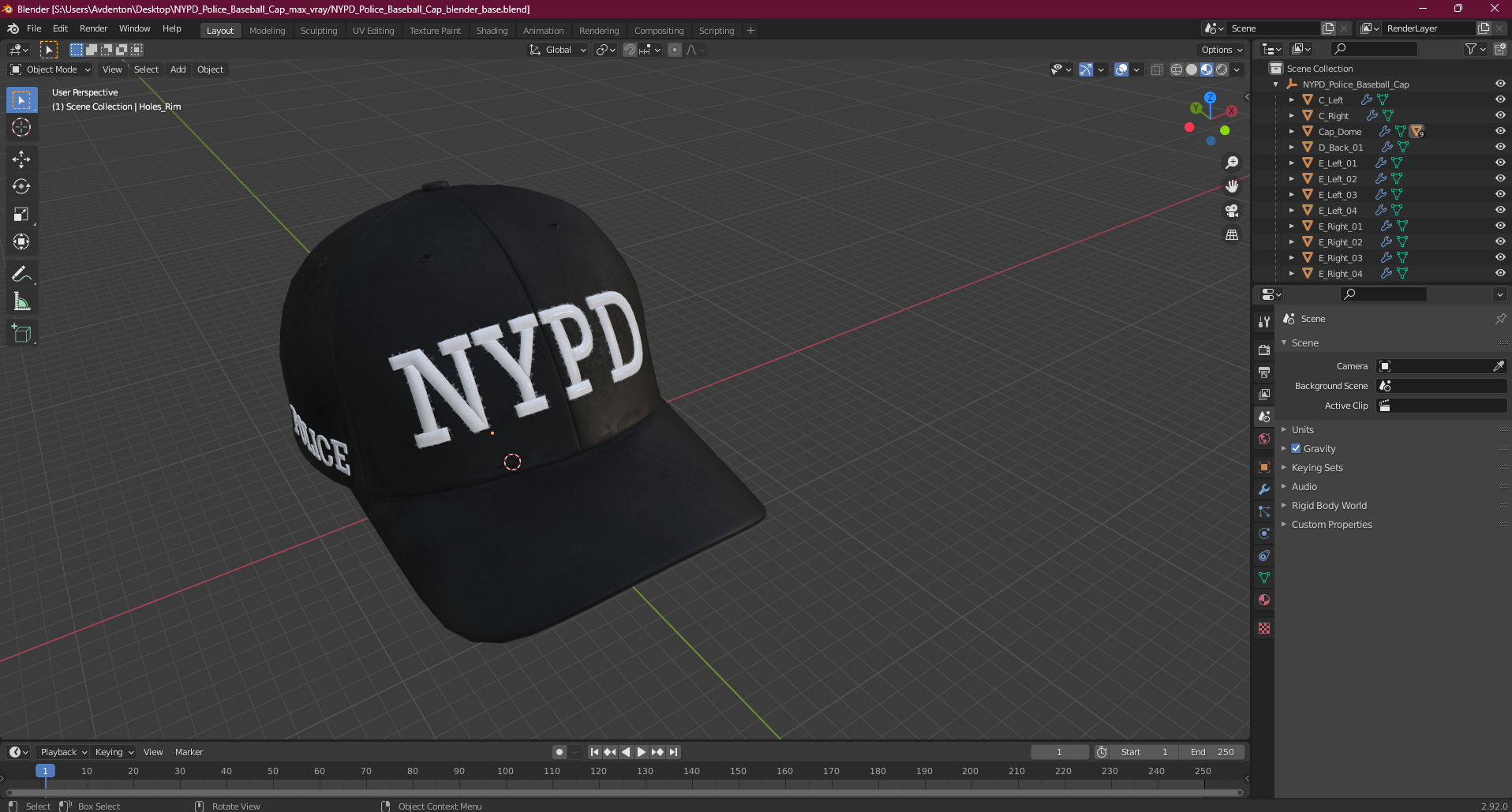
Task: Open the Render menu
Action: 93,28
